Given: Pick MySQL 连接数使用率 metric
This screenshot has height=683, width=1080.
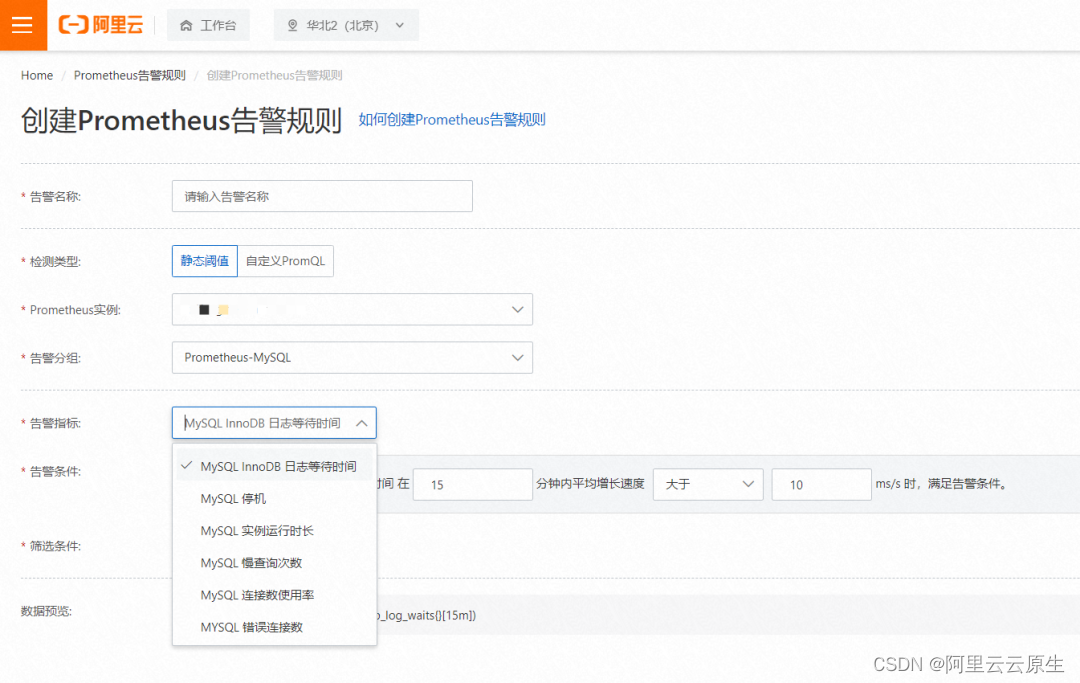Looking at the screenshot, I should pos(274,595).
